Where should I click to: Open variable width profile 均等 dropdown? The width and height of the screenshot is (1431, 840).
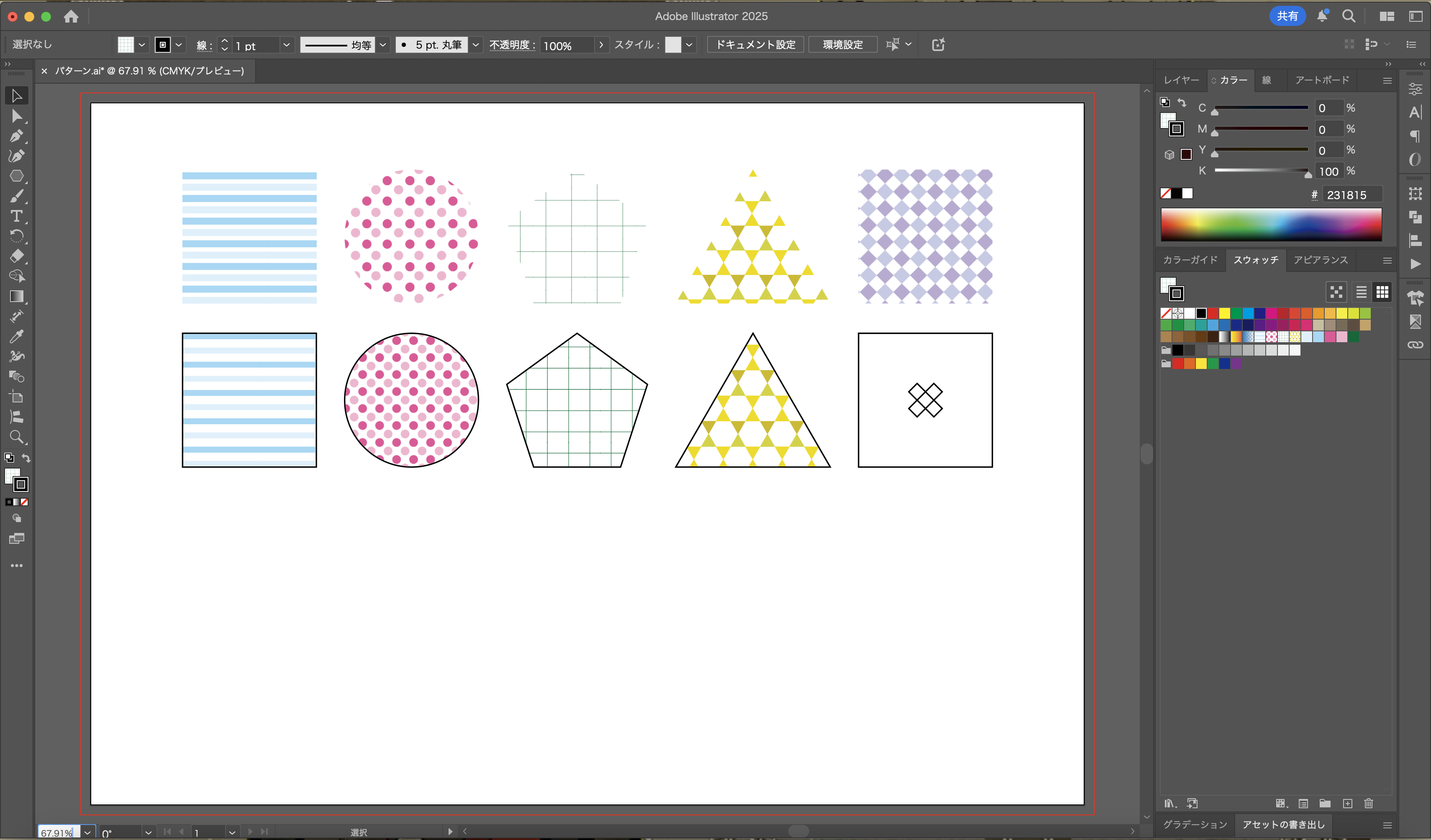pos(383,45)
